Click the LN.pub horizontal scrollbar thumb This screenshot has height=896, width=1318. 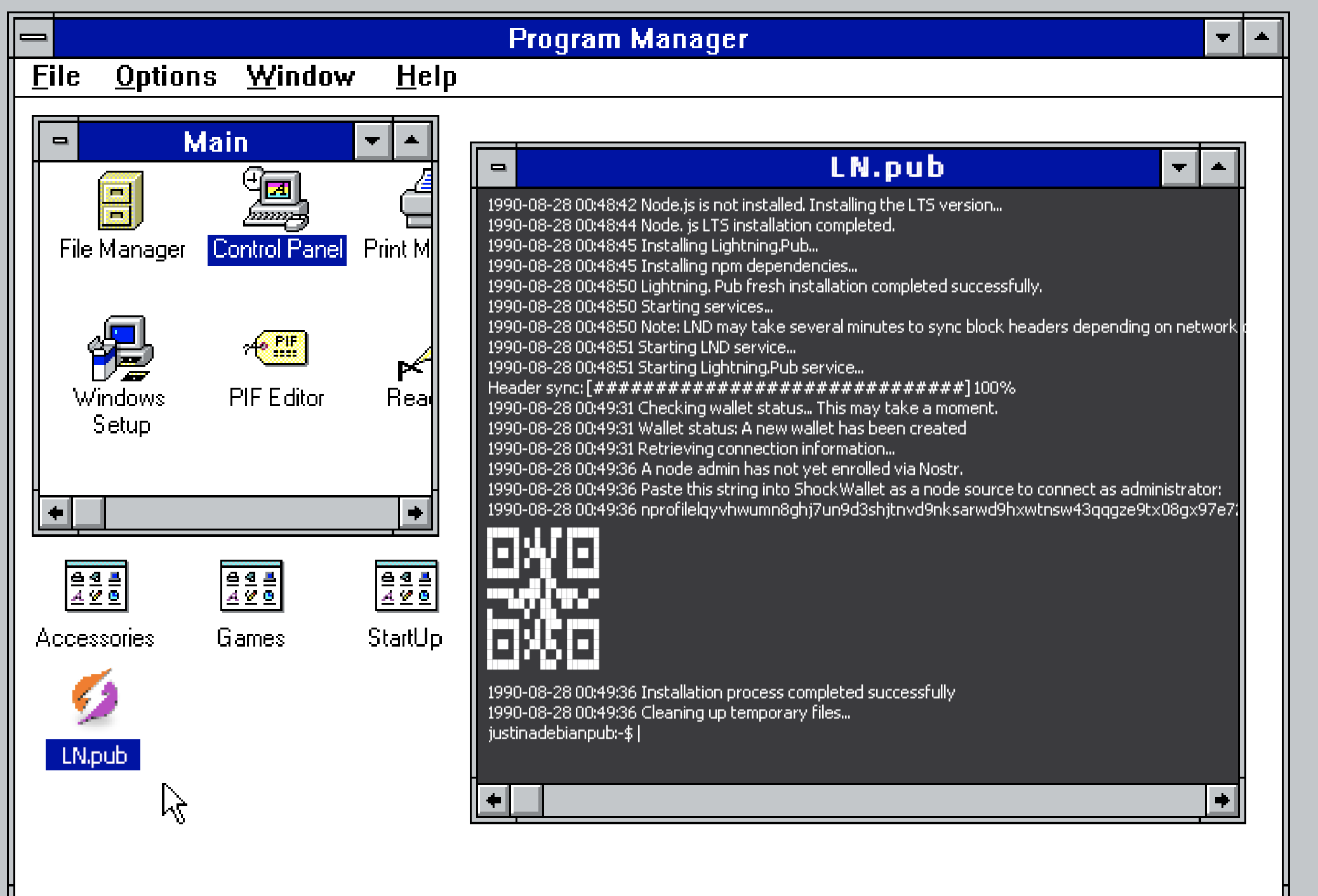(x=526, y=800)
